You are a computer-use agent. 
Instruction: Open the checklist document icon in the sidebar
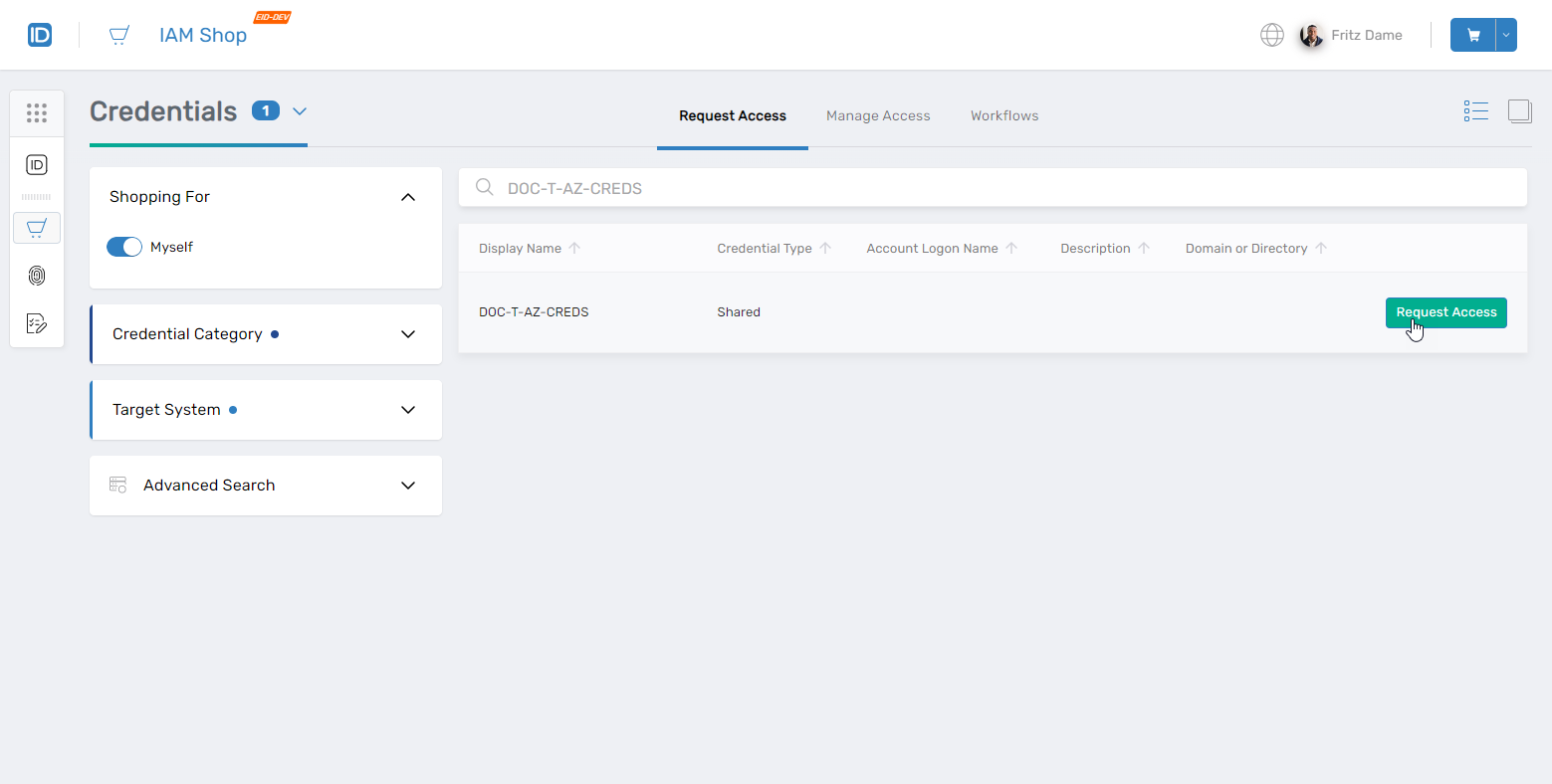click(x=37, y=323)
